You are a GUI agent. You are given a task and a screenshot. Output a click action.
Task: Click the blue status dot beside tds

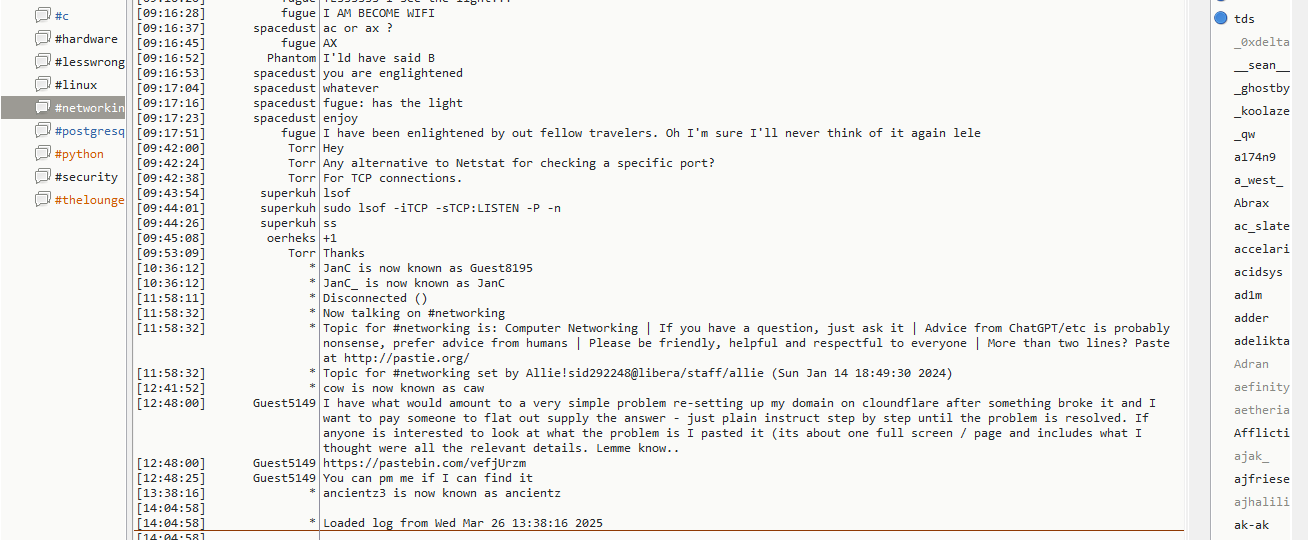(x=1221, y=19)
